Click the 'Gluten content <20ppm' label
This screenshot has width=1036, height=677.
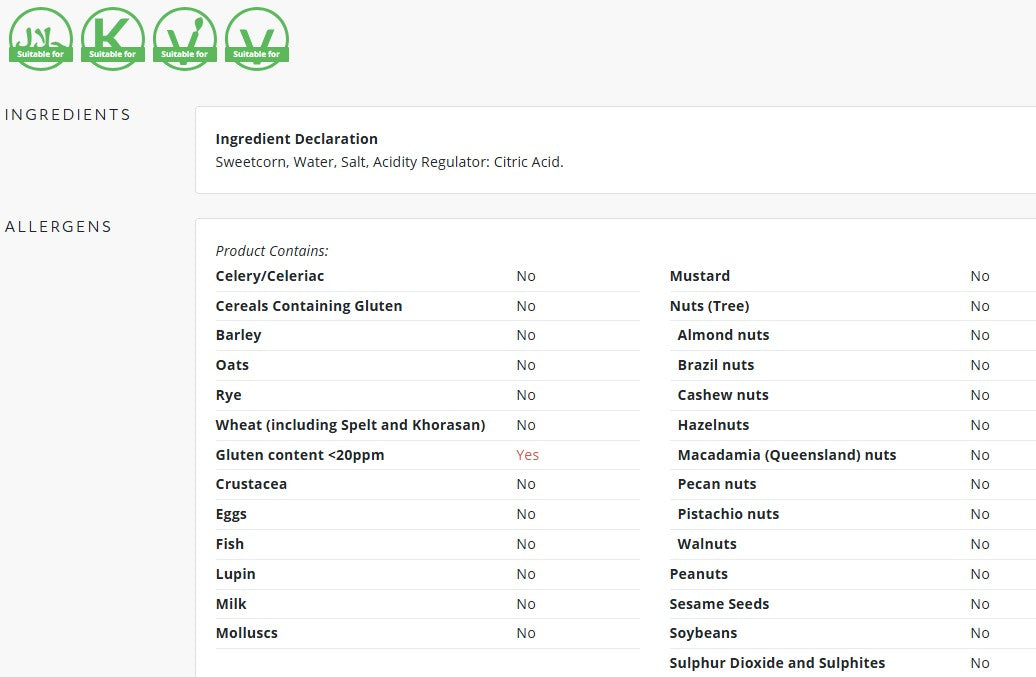(x=299, y=455)
